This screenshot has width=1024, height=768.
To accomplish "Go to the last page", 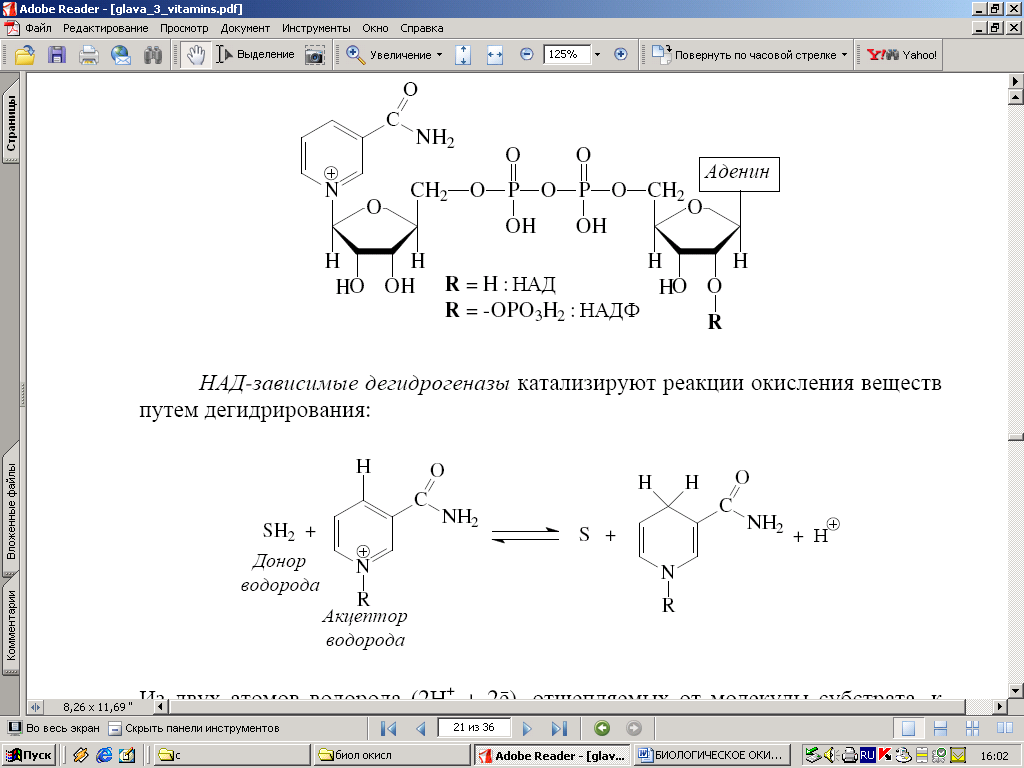I will [x=559, y=728].
